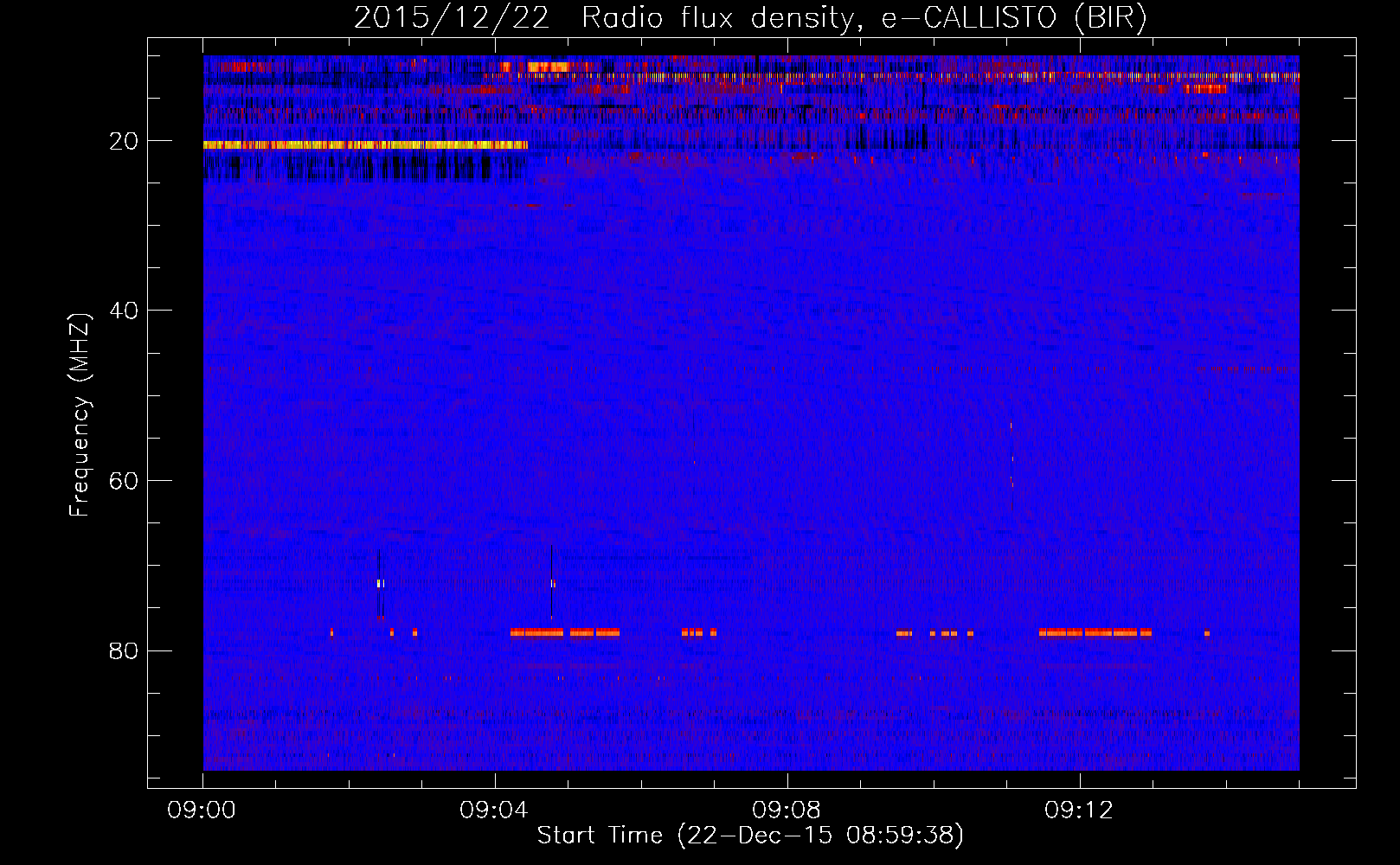Click the '09:00' time tick label
Screen dimensions: 1400x865
202,811
